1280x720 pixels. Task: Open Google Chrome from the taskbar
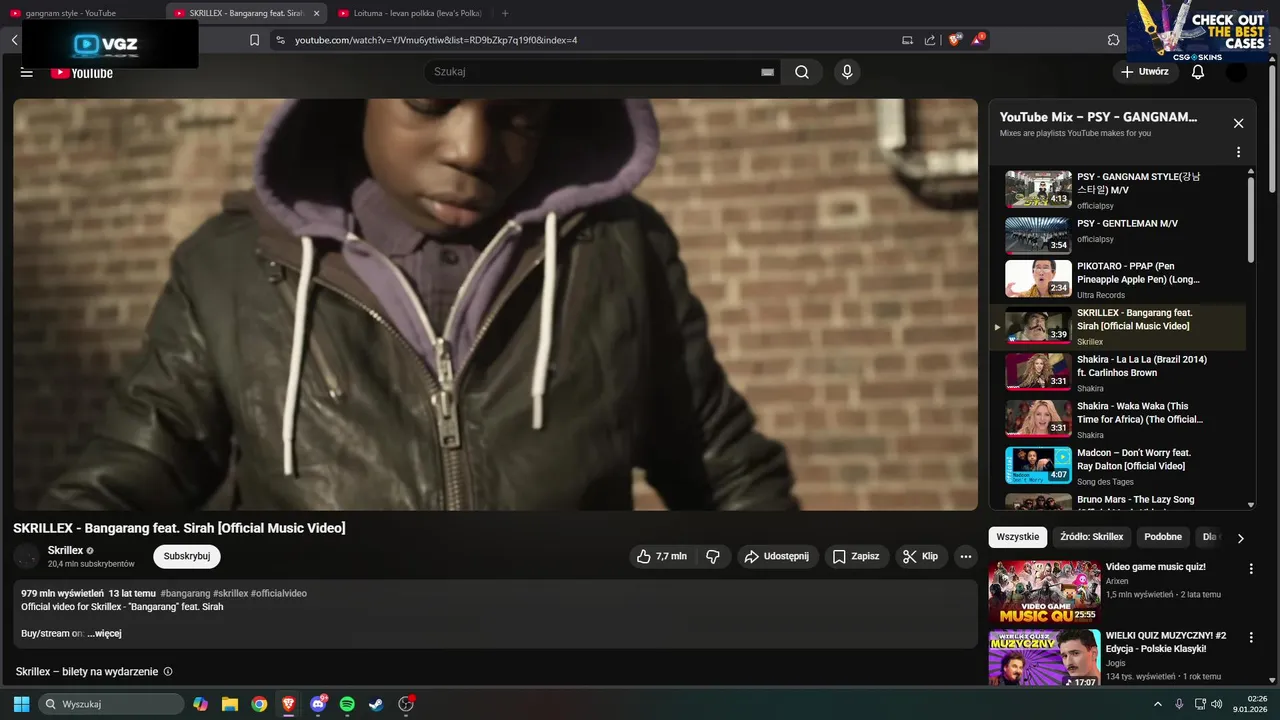(259, 704)
